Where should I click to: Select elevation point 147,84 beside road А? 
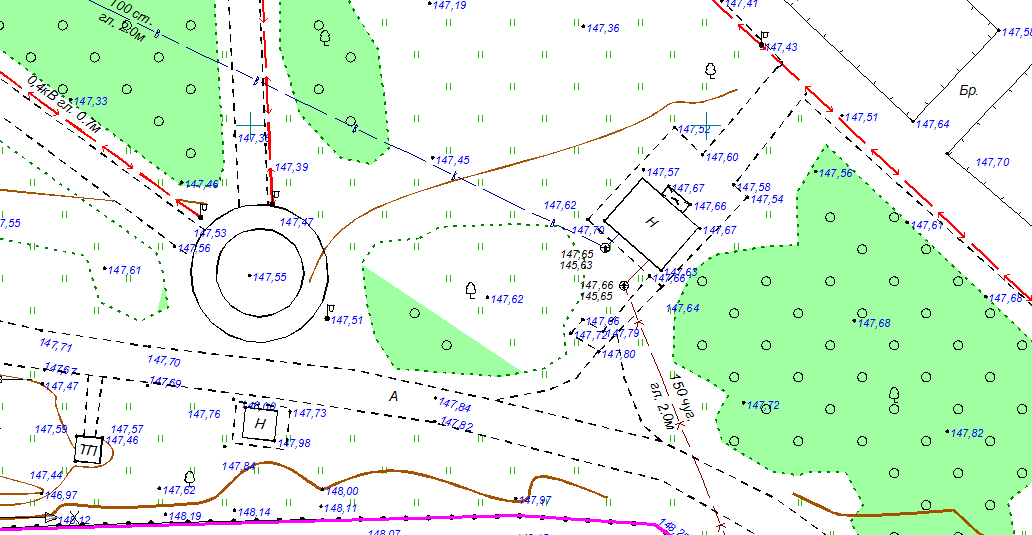tap(455, 406)
